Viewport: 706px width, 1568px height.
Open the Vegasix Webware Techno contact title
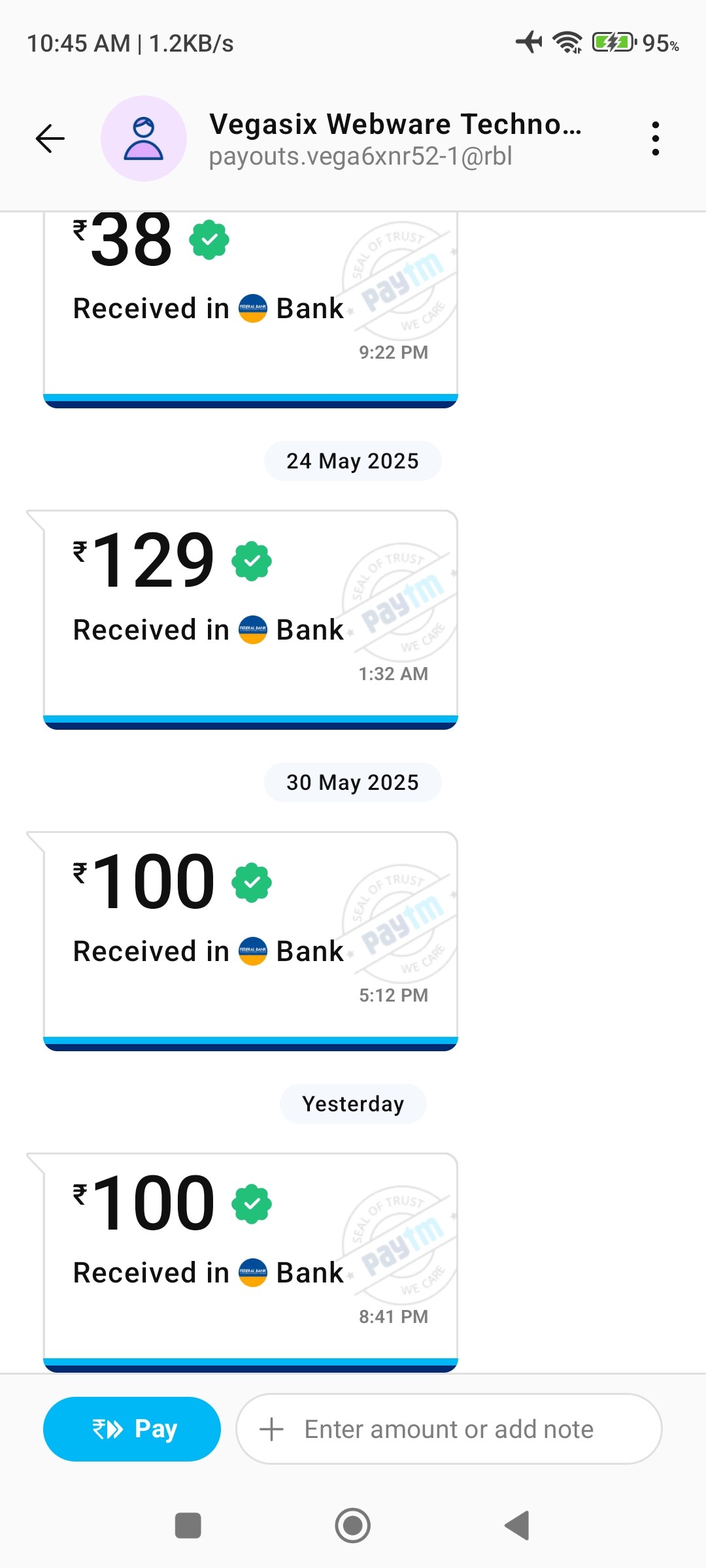pyautogui.click(x=395, y=124)
